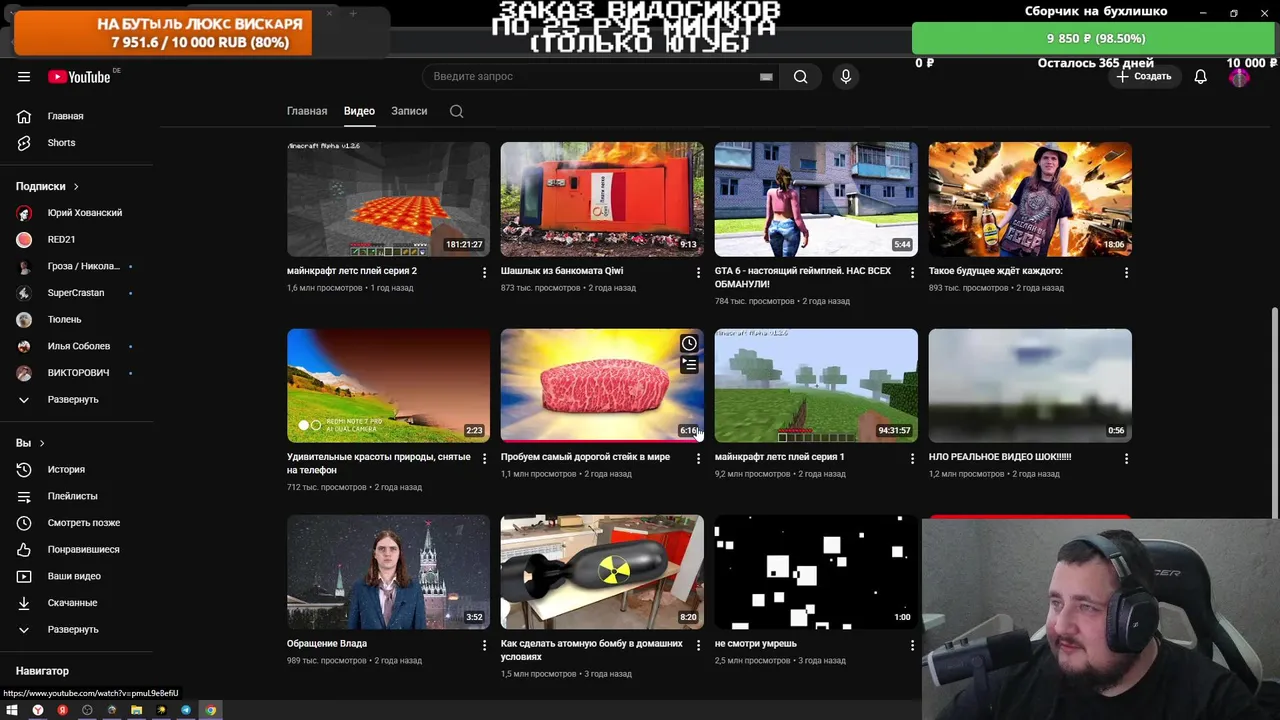Play the Обращение Влада thumbnail
1280x720 pixels.
pyautogui.click(x=388, y=572)
